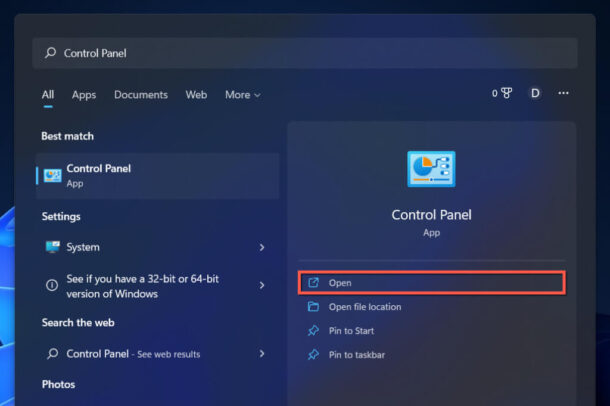The width and height of the screenshot is (610, 406).
Task: Expand the web results chevron
Action: tap(262, 354)
